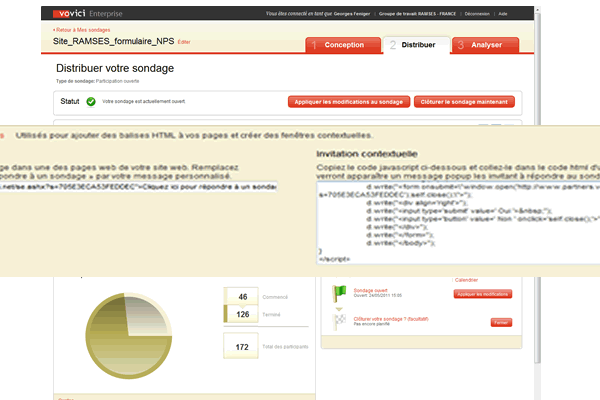600x400 pixels.
Task: Click the javascript code text area
Action: pyautogui.click(x=458, y=223)
